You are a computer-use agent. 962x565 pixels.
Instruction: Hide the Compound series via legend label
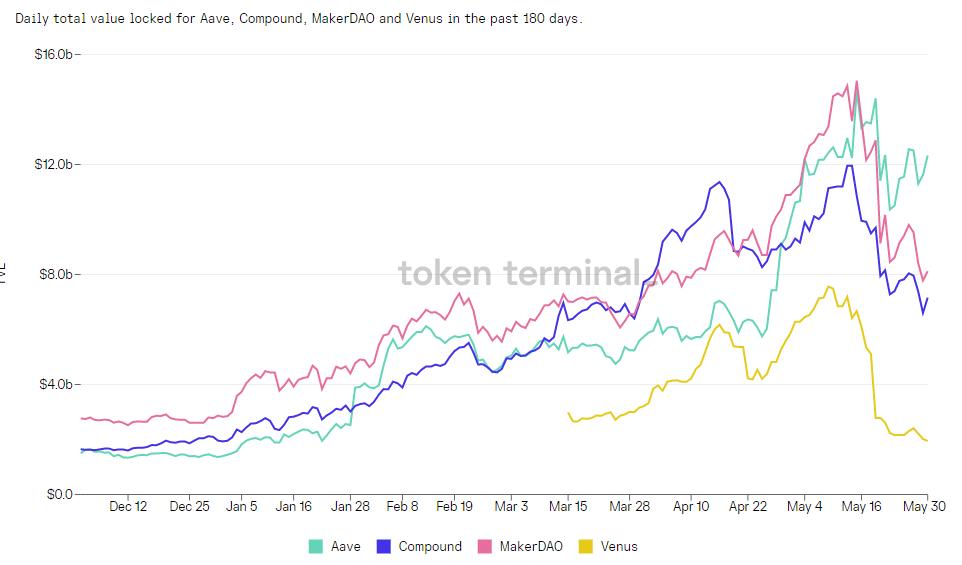[x=430, y=546]
